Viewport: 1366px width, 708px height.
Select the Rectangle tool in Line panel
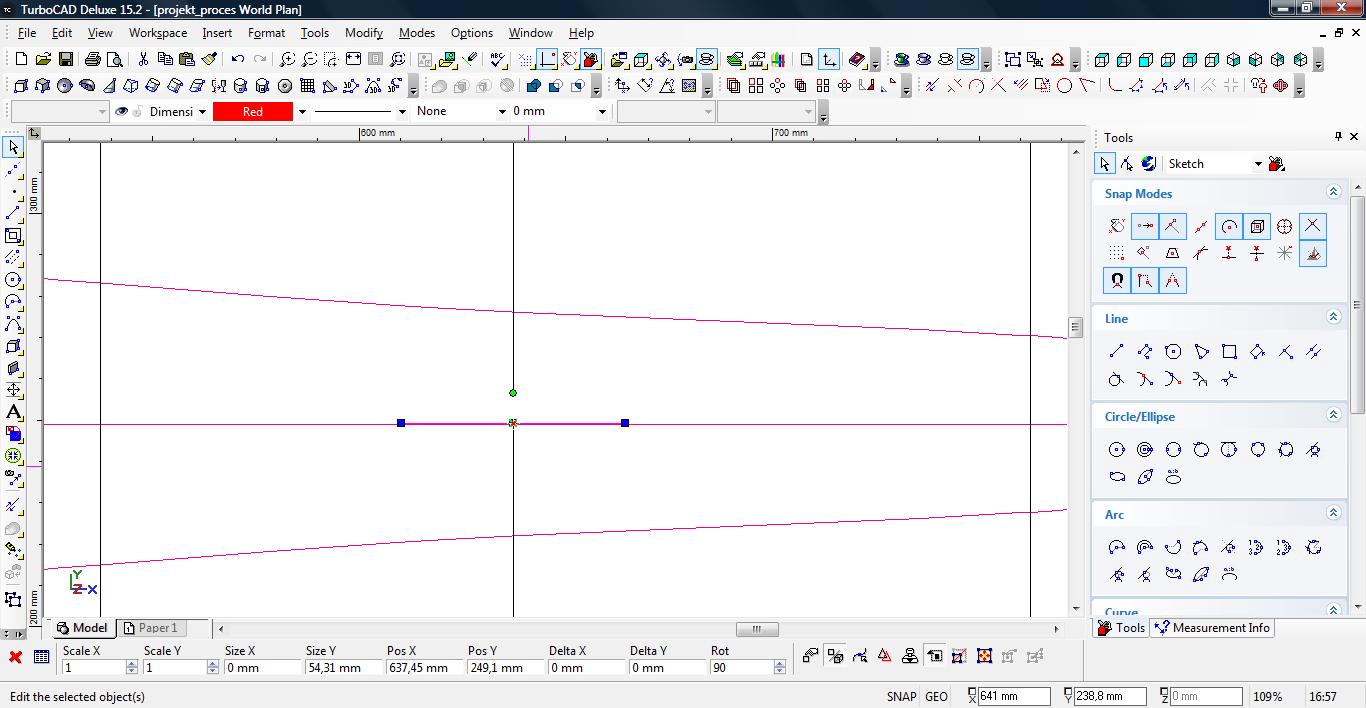[1229, 351]
